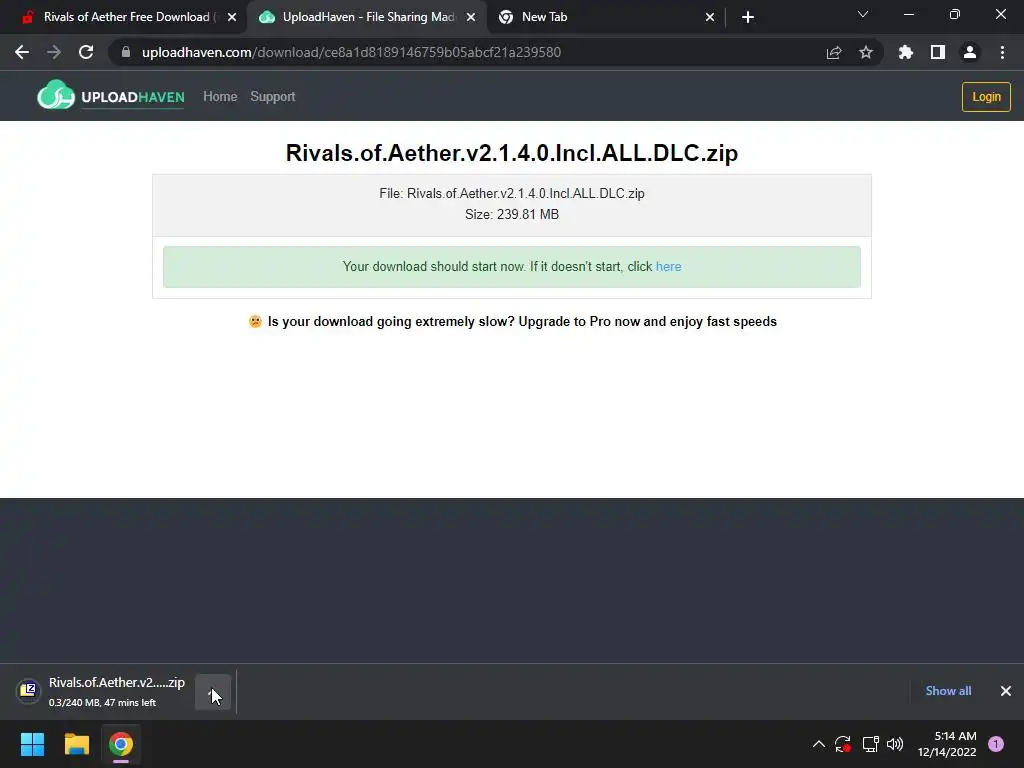Go back using the browser back arrow

coord(22,52)
